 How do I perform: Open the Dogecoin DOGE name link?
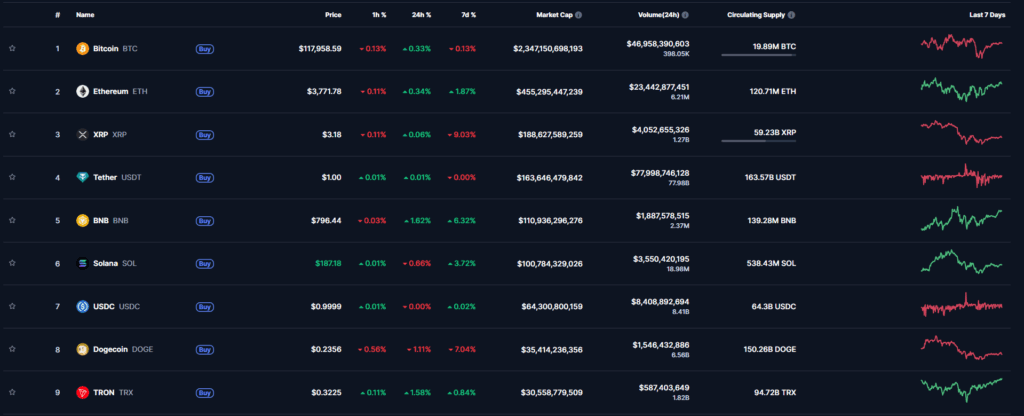tap(123, 349)
